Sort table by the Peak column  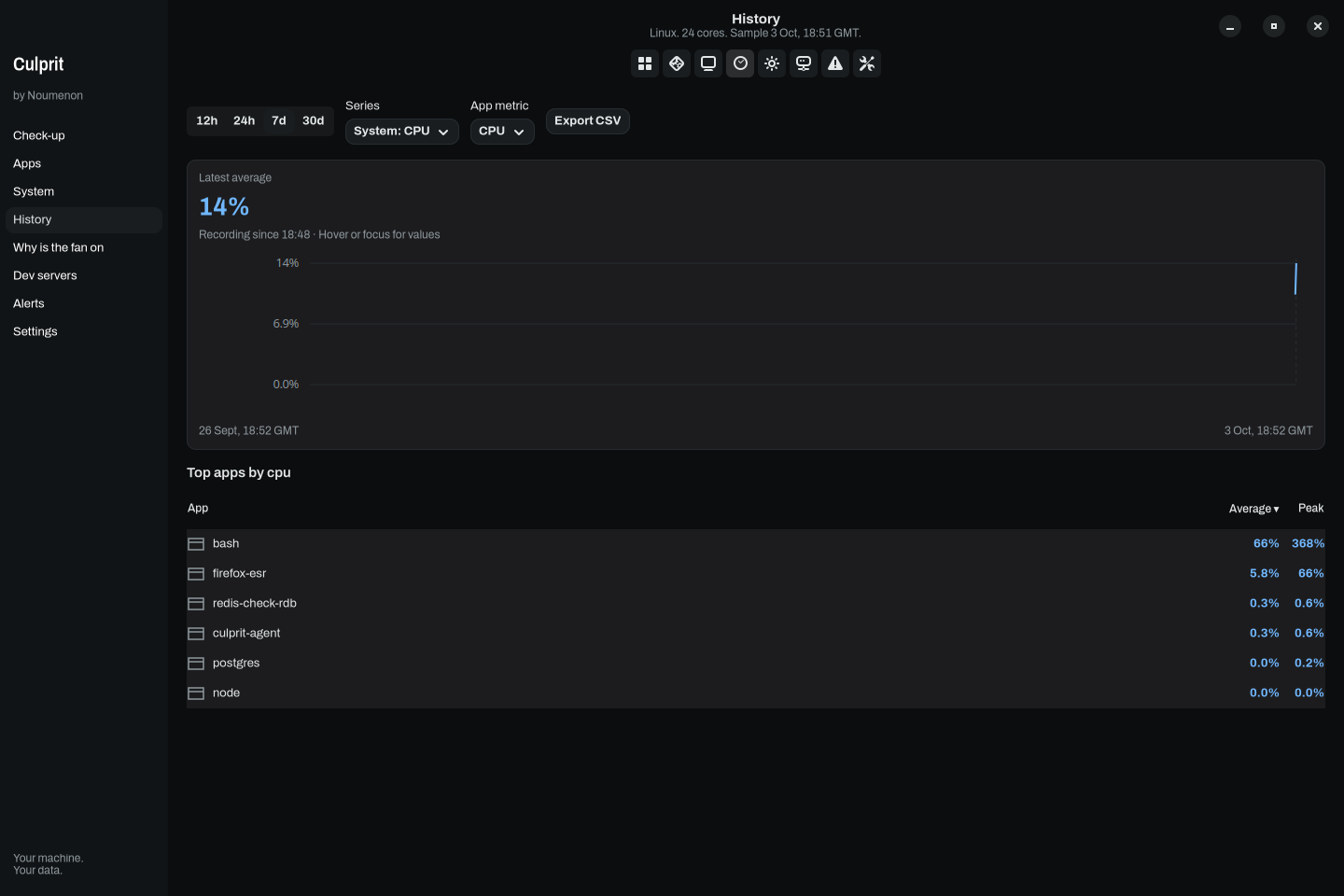coord(1310,509)
